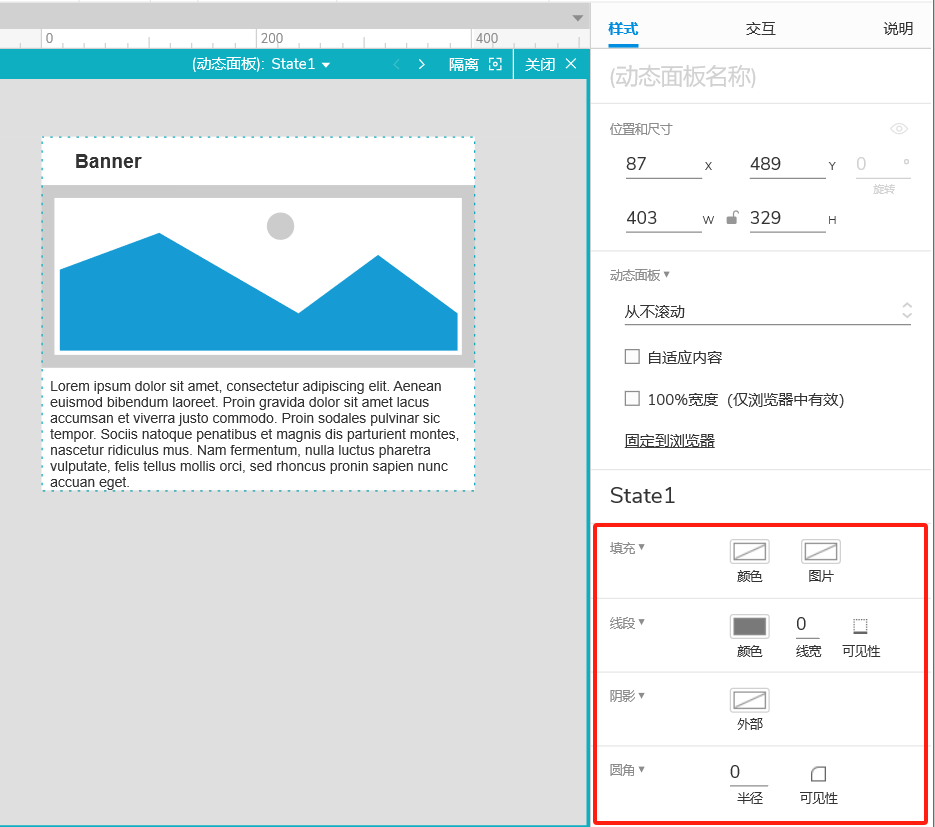Screen dimensions: 935x827
Task: Click the corner 半径 value field
Action: pos(749,773)
